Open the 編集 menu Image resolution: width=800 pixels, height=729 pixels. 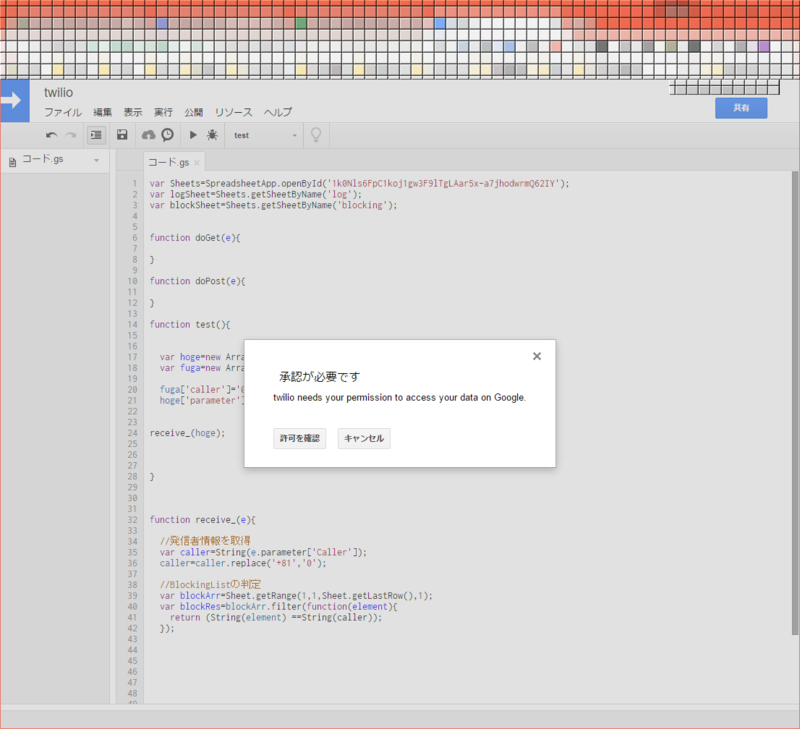click(103, 112)
